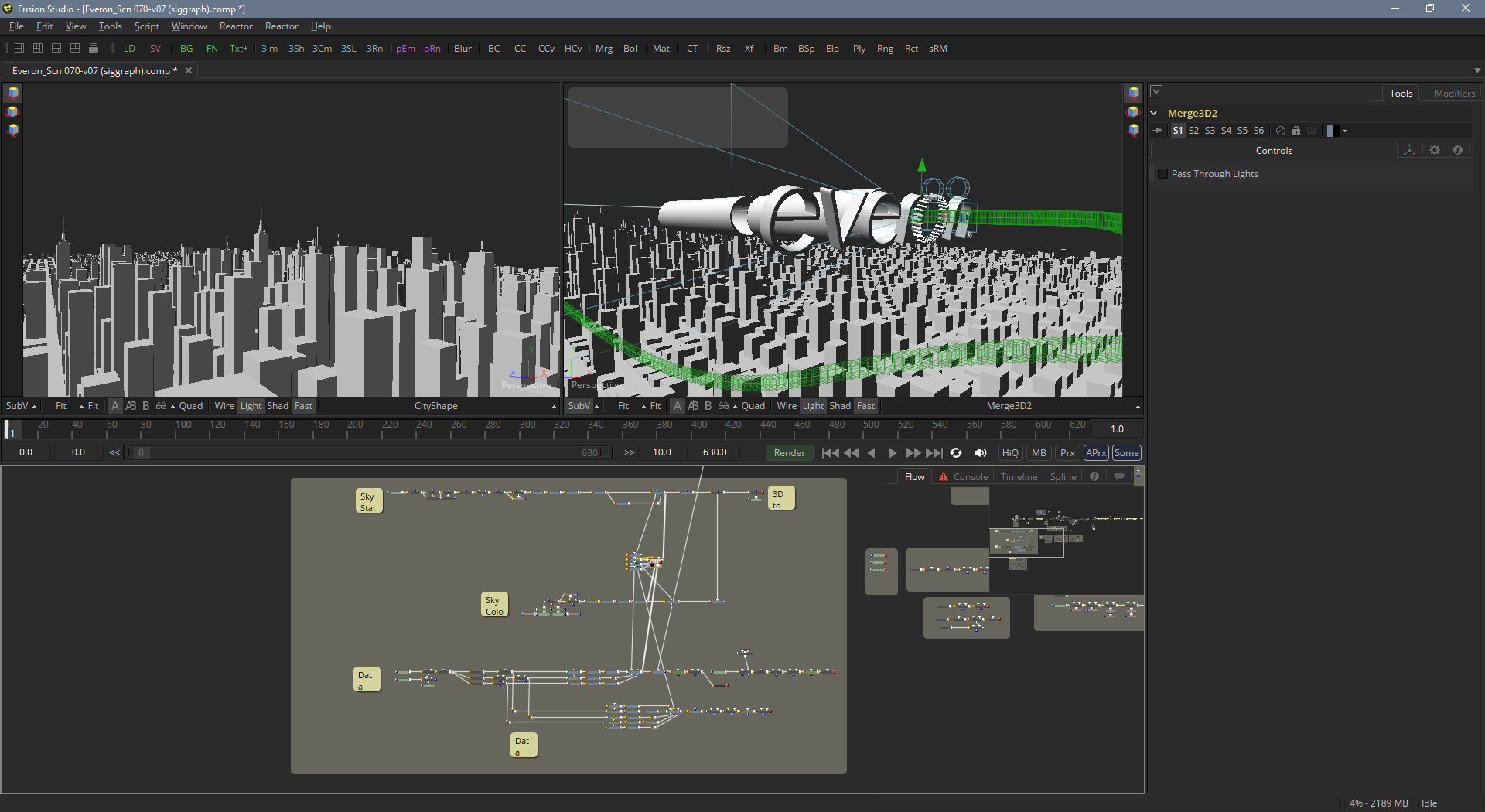Add a Camera 3D node via 3Cm

323,48
